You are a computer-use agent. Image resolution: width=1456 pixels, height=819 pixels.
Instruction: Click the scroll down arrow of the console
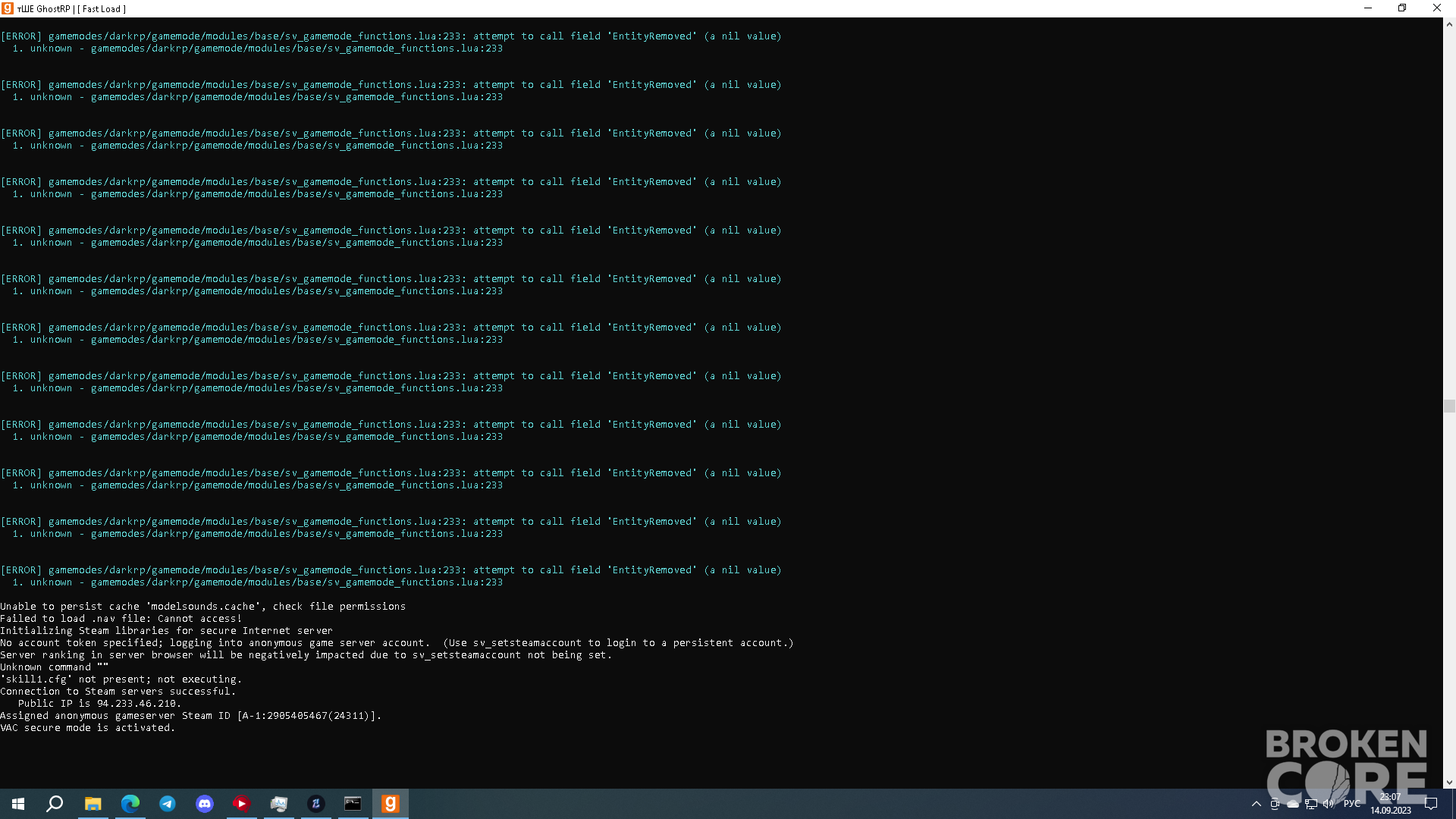(x=1449, y=782)
